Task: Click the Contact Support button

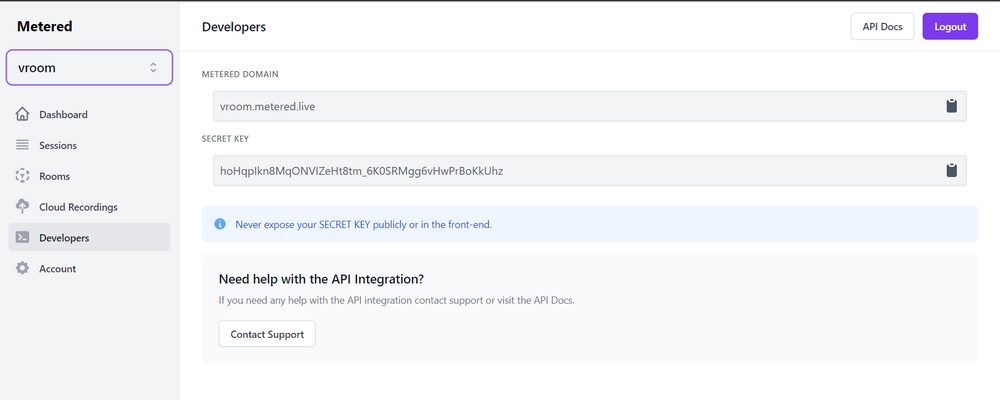Action: tap(267, 334)
